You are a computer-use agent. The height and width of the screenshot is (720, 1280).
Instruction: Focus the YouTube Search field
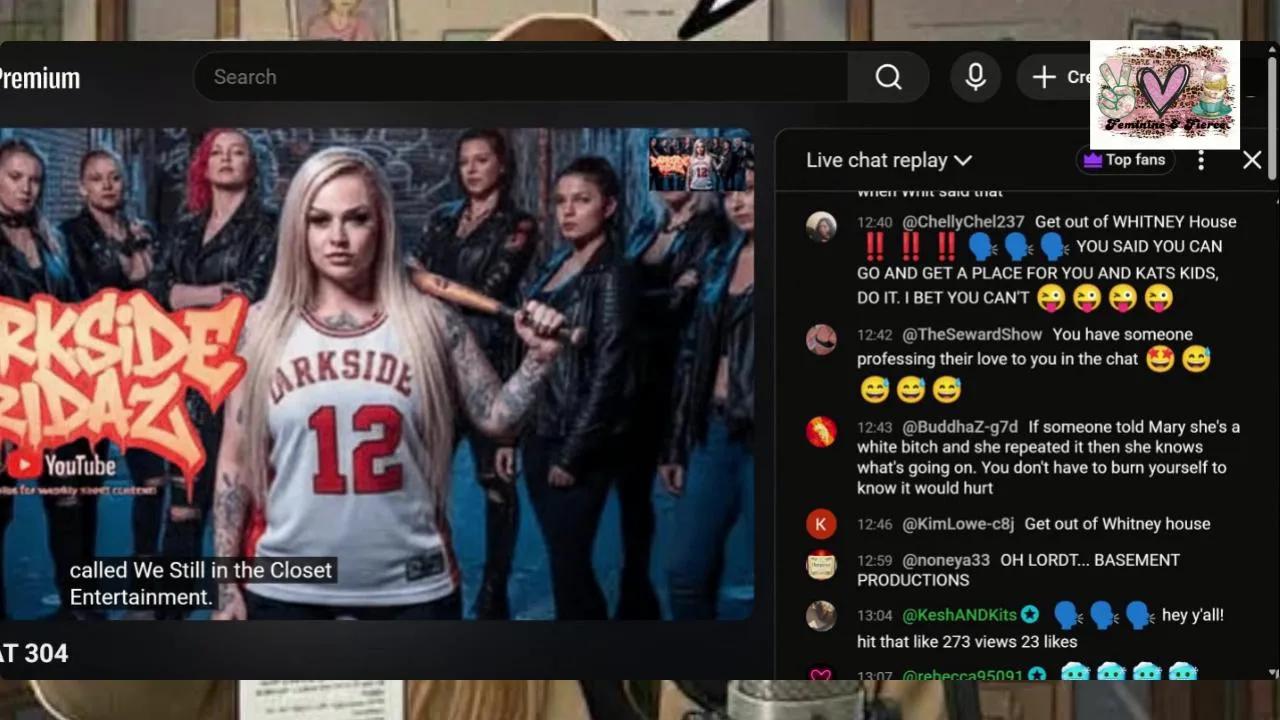click(521, 77)
